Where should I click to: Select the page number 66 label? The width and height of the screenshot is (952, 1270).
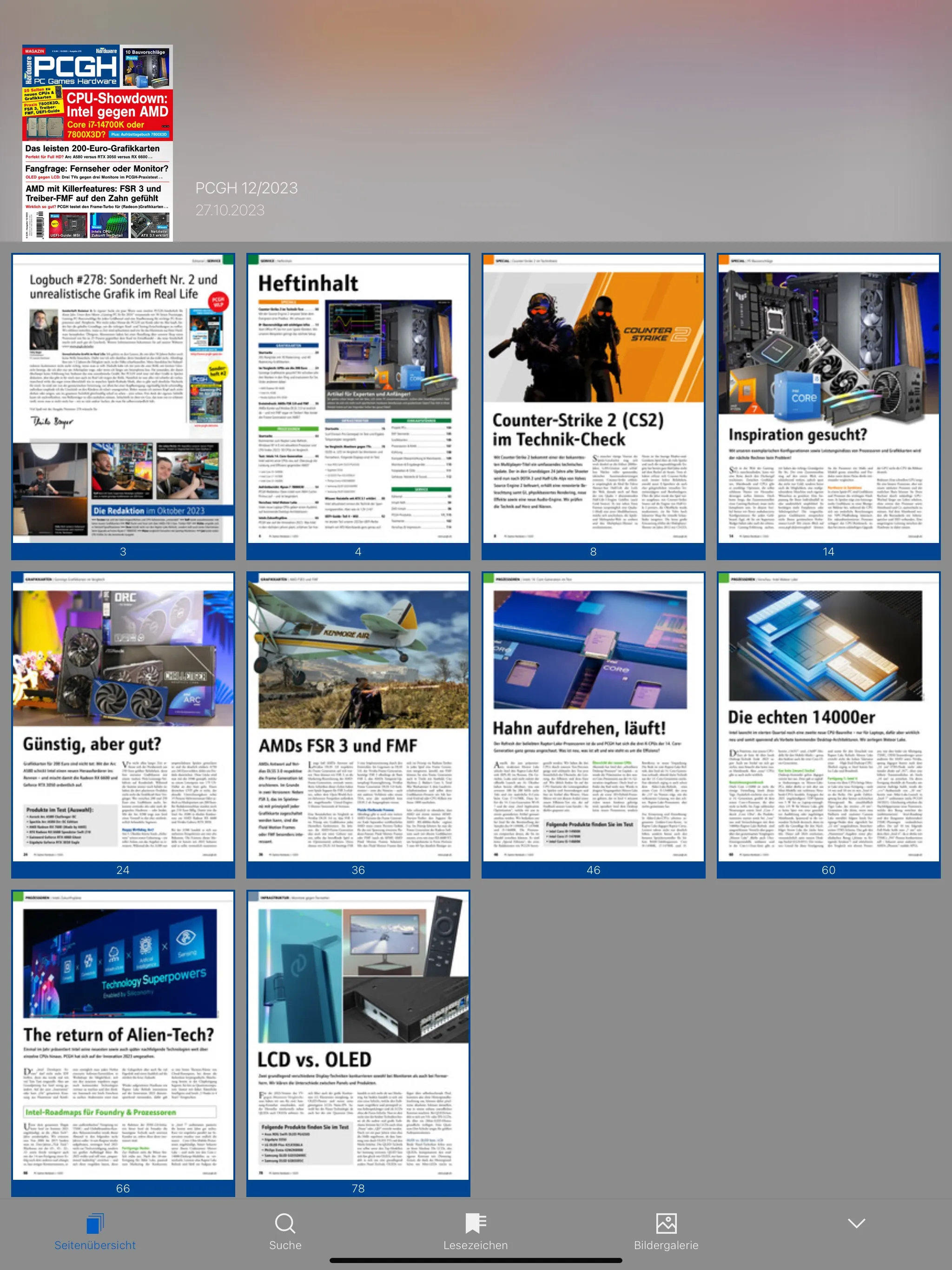(123, 1189)
